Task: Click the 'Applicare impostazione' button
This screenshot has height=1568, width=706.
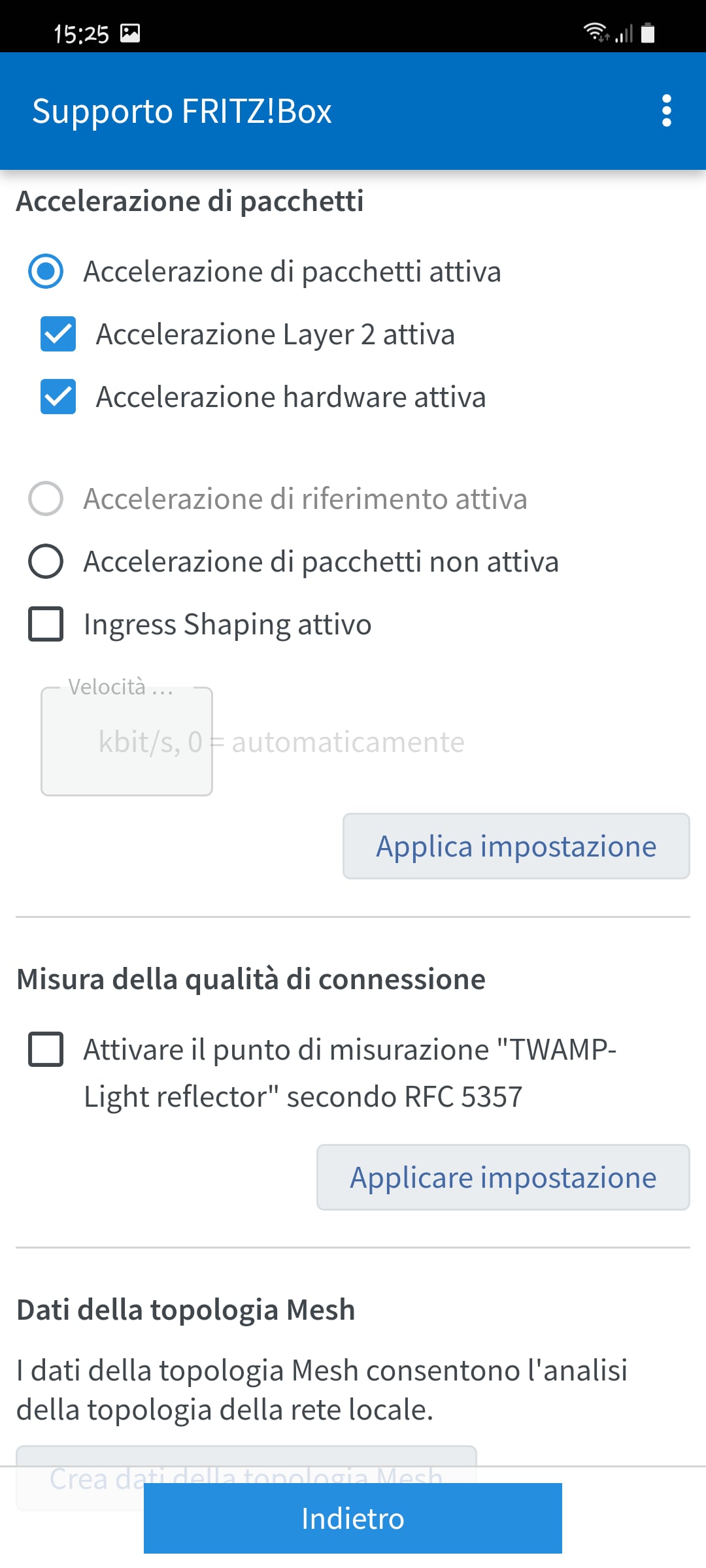Action: coord(503,1177)
